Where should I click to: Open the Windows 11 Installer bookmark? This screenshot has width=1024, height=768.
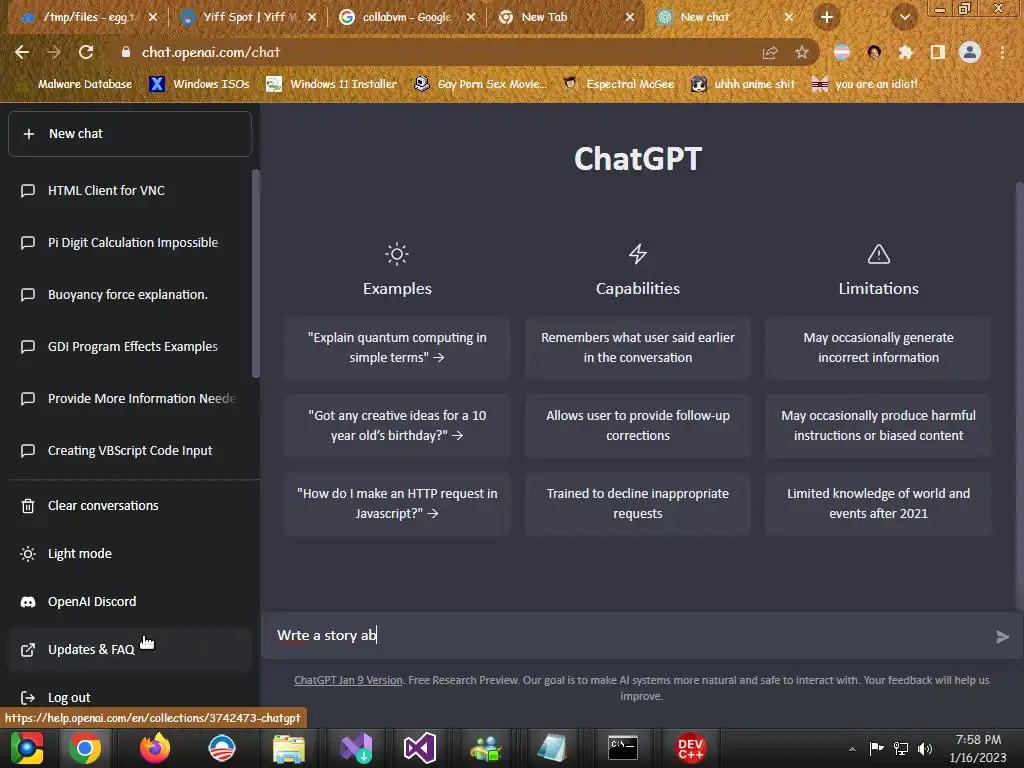(332, 84)
